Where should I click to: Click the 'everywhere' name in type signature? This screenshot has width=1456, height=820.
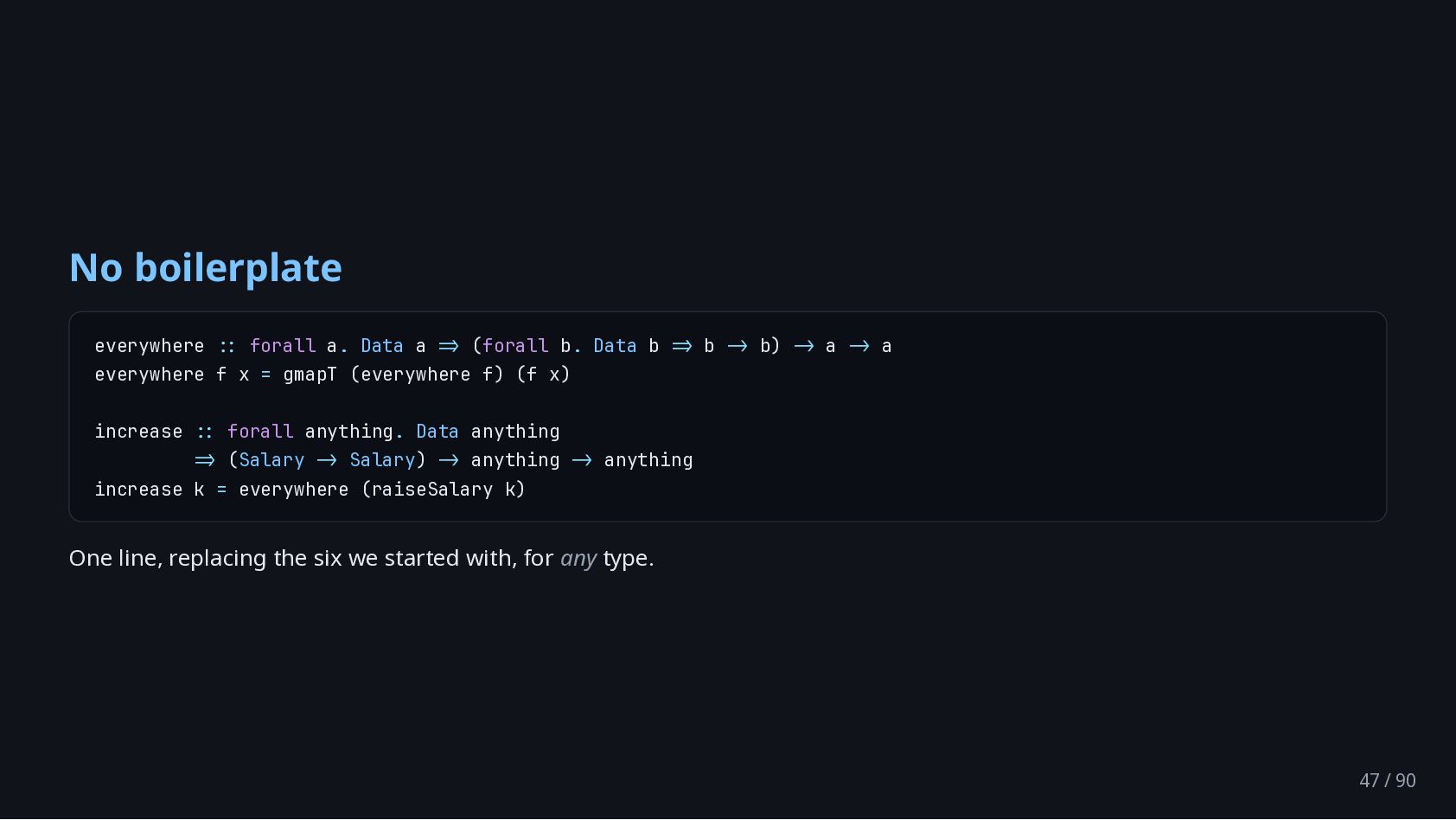150,346
